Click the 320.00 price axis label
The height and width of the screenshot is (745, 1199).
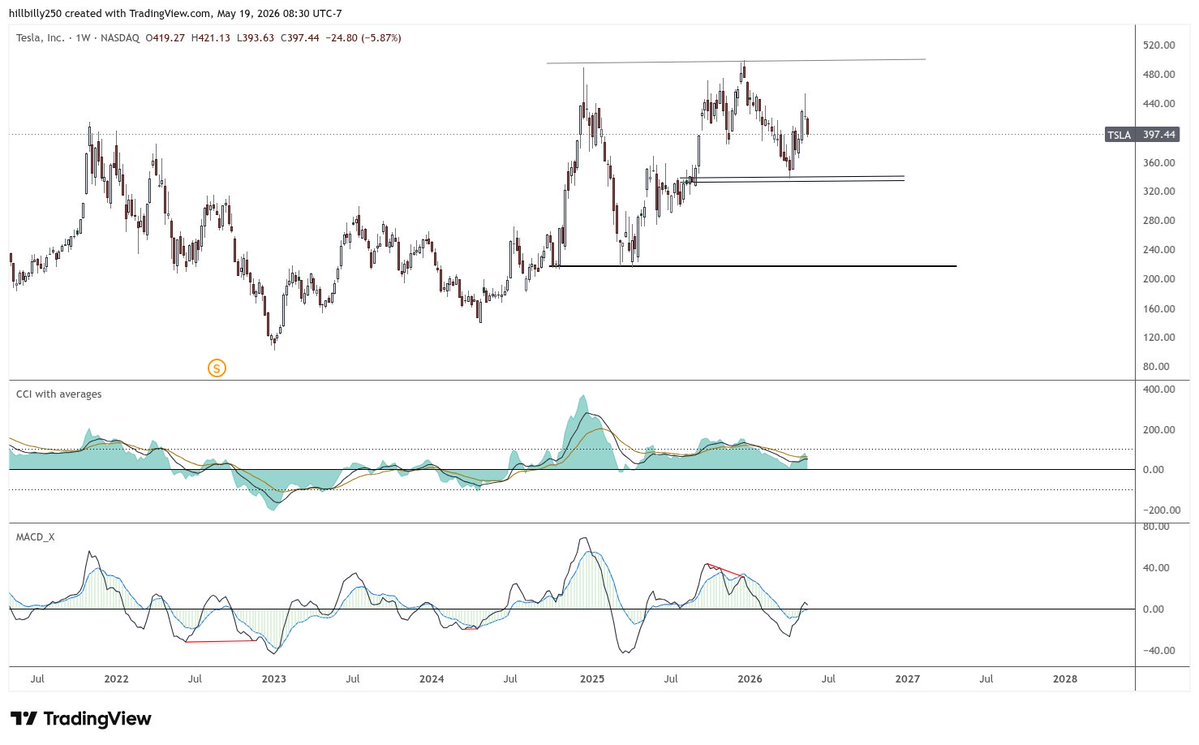point(1158,191)
